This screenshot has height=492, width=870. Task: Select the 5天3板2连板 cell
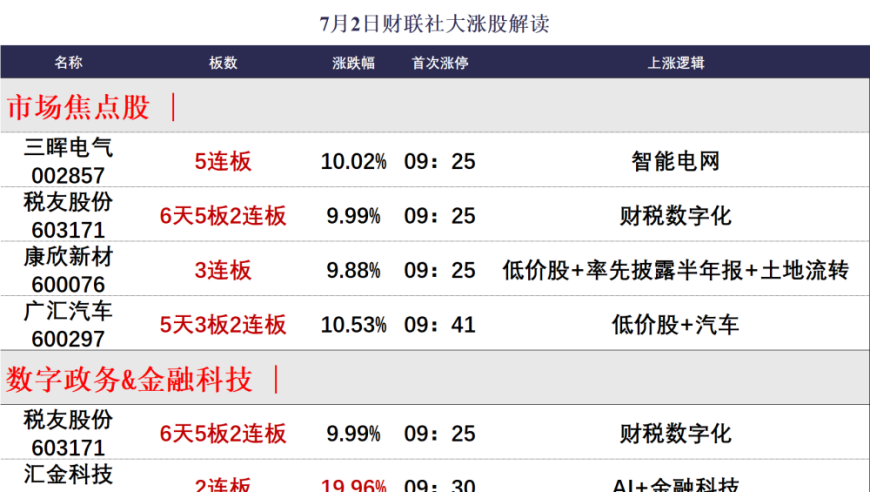point(223,324)
